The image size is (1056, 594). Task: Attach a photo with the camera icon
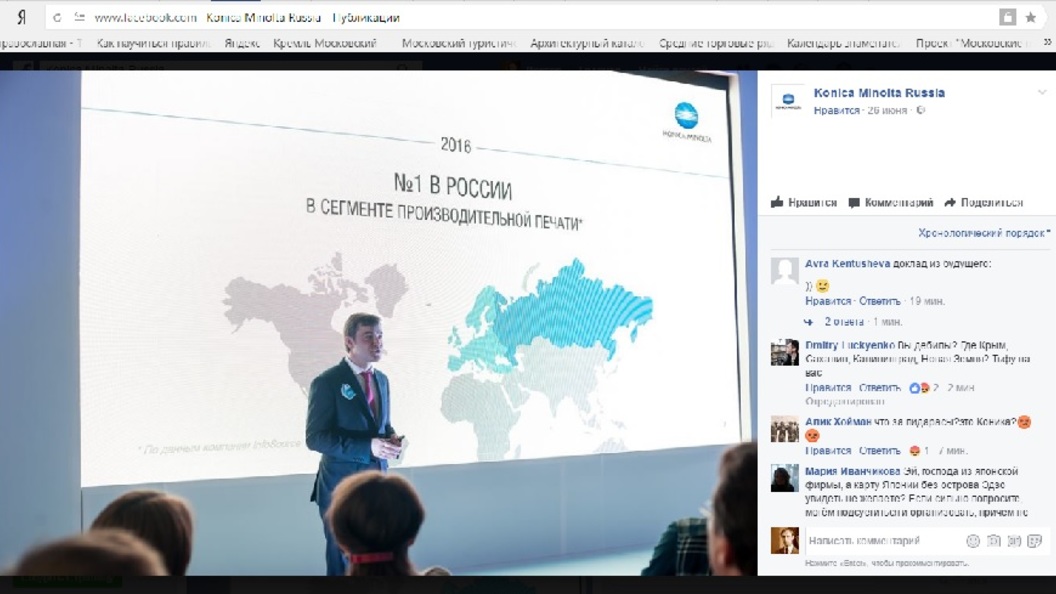[x=993, y=541]
